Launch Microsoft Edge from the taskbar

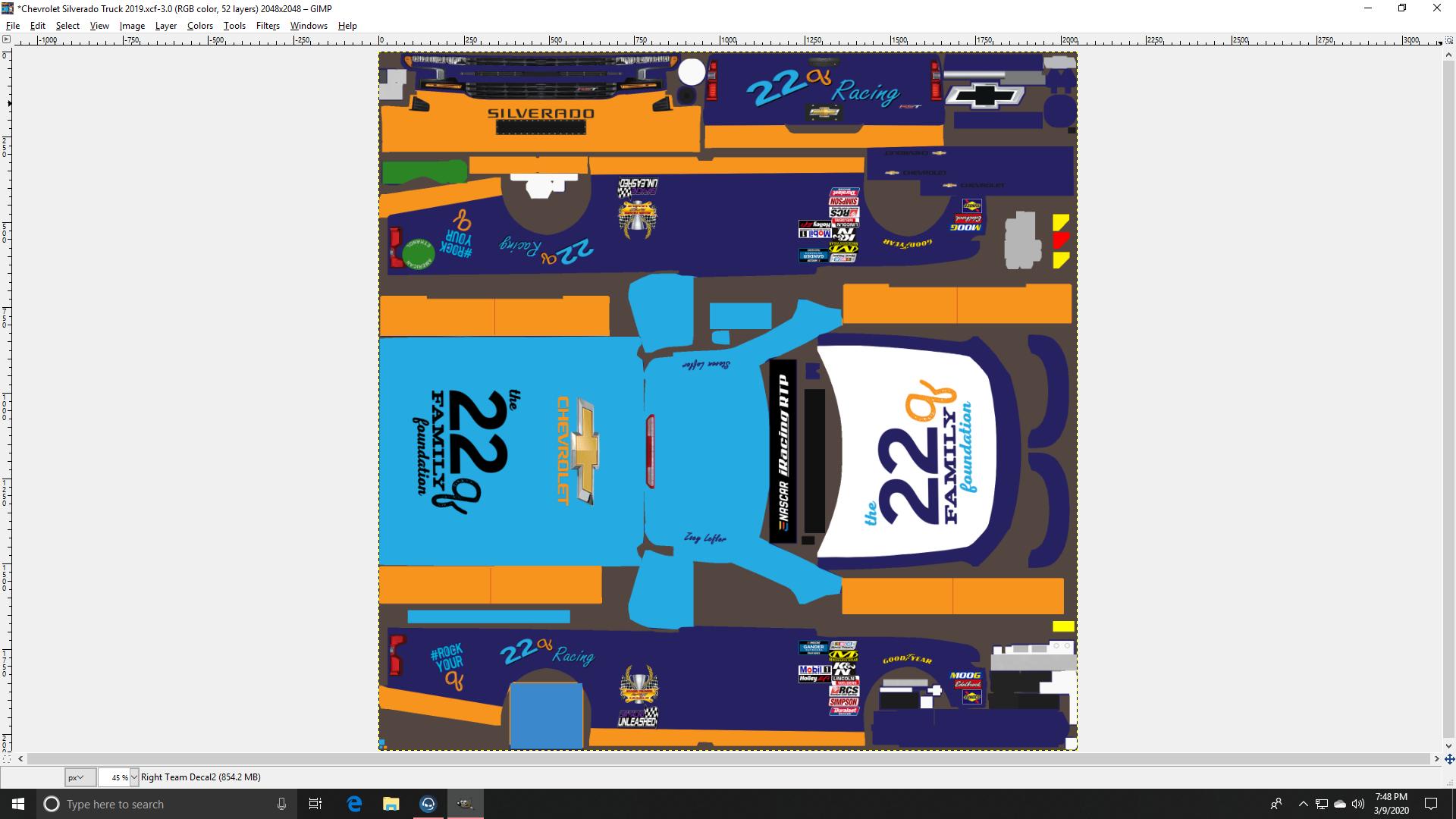point(353,804)
